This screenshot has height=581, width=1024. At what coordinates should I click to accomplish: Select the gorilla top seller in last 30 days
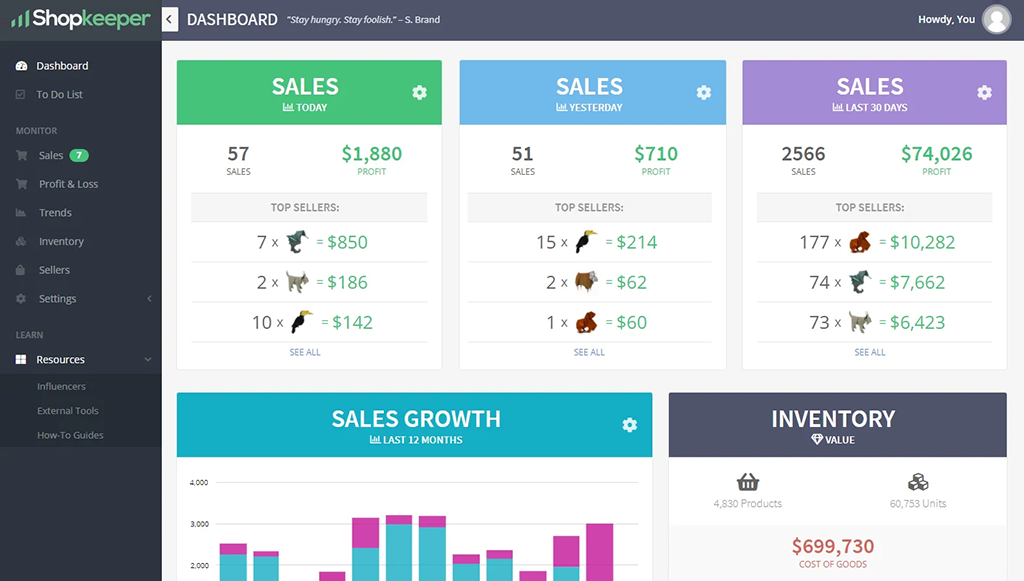860,241
